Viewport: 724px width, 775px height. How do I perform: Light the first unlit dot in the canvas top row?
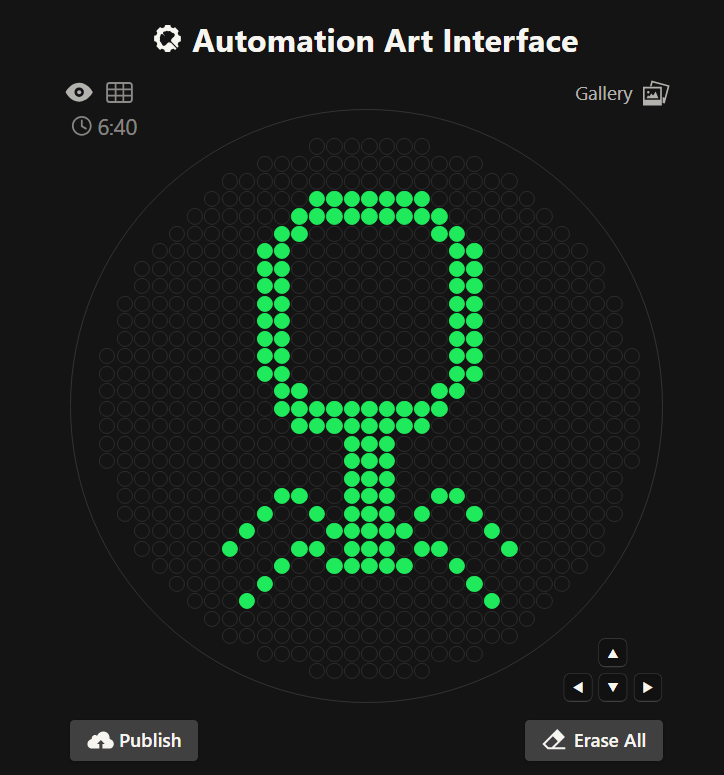tap(317, 146)
